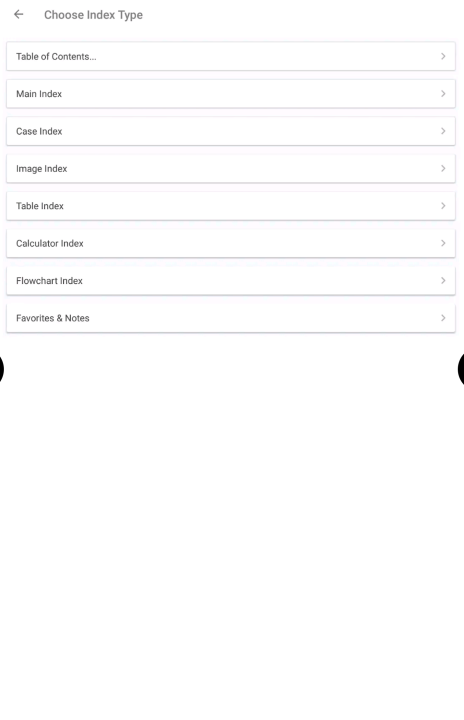Go back using the arrow icon

point(18,15)
